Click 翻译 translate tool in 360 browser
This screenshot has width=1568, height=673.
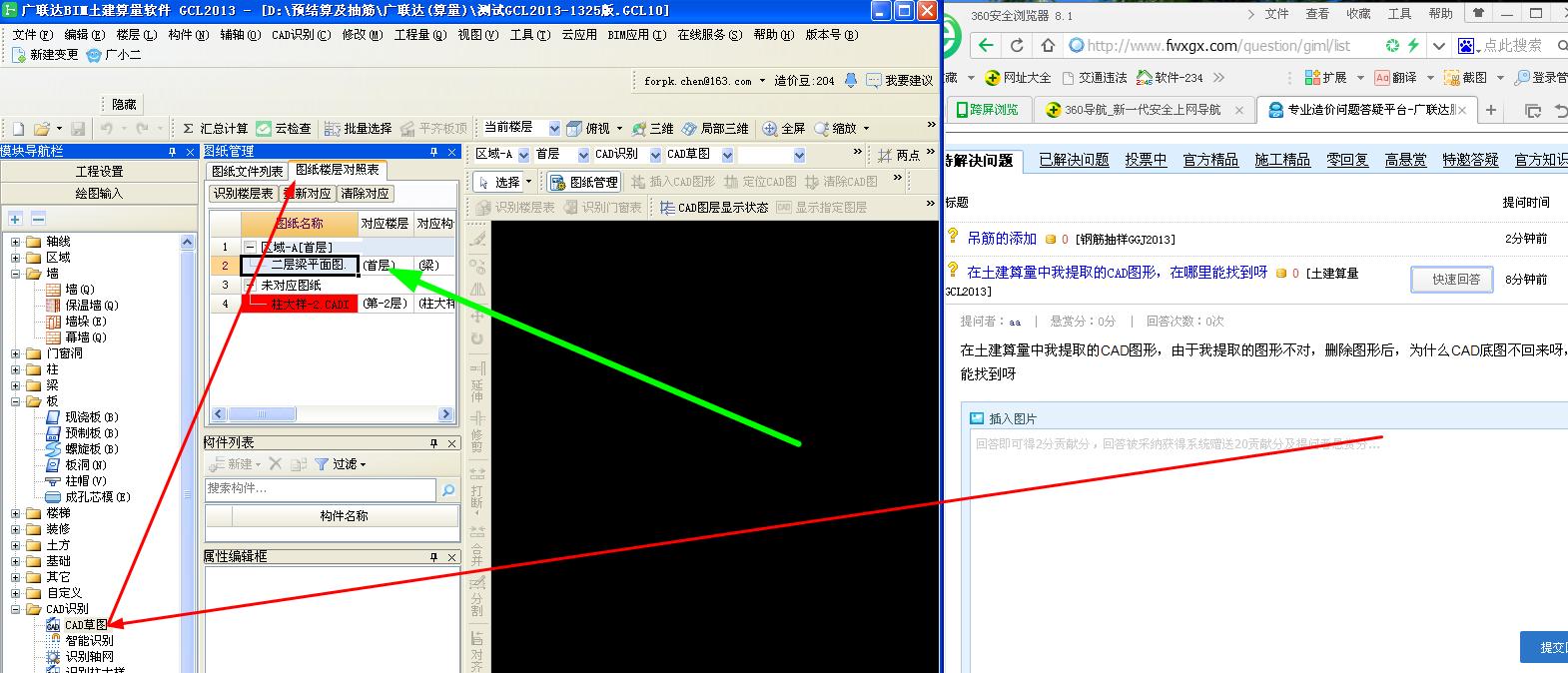point(1395,78)
